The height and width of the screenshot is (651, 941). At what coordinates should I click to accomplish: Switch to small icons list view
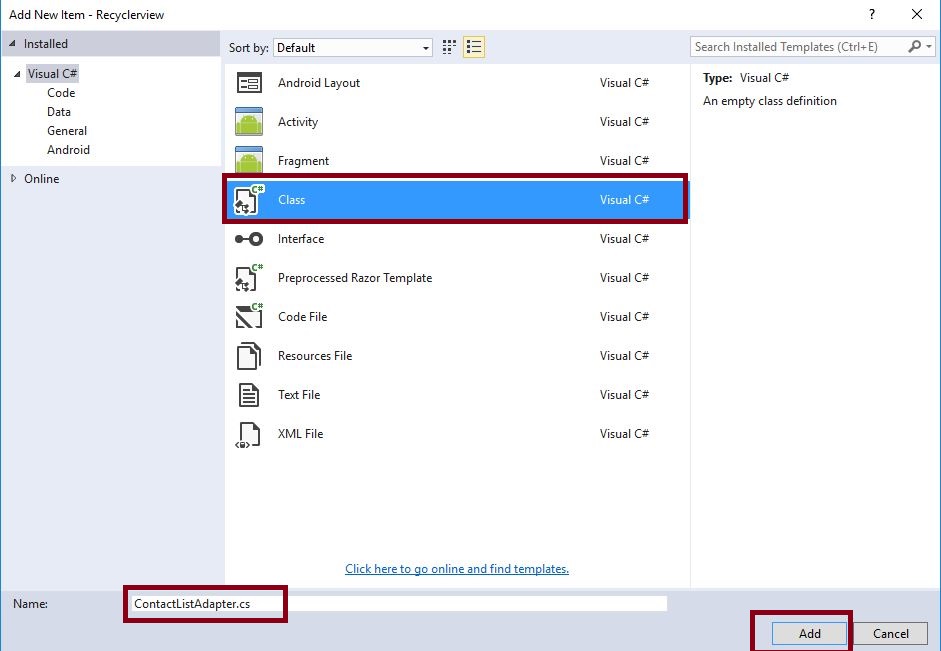(474, 47)
